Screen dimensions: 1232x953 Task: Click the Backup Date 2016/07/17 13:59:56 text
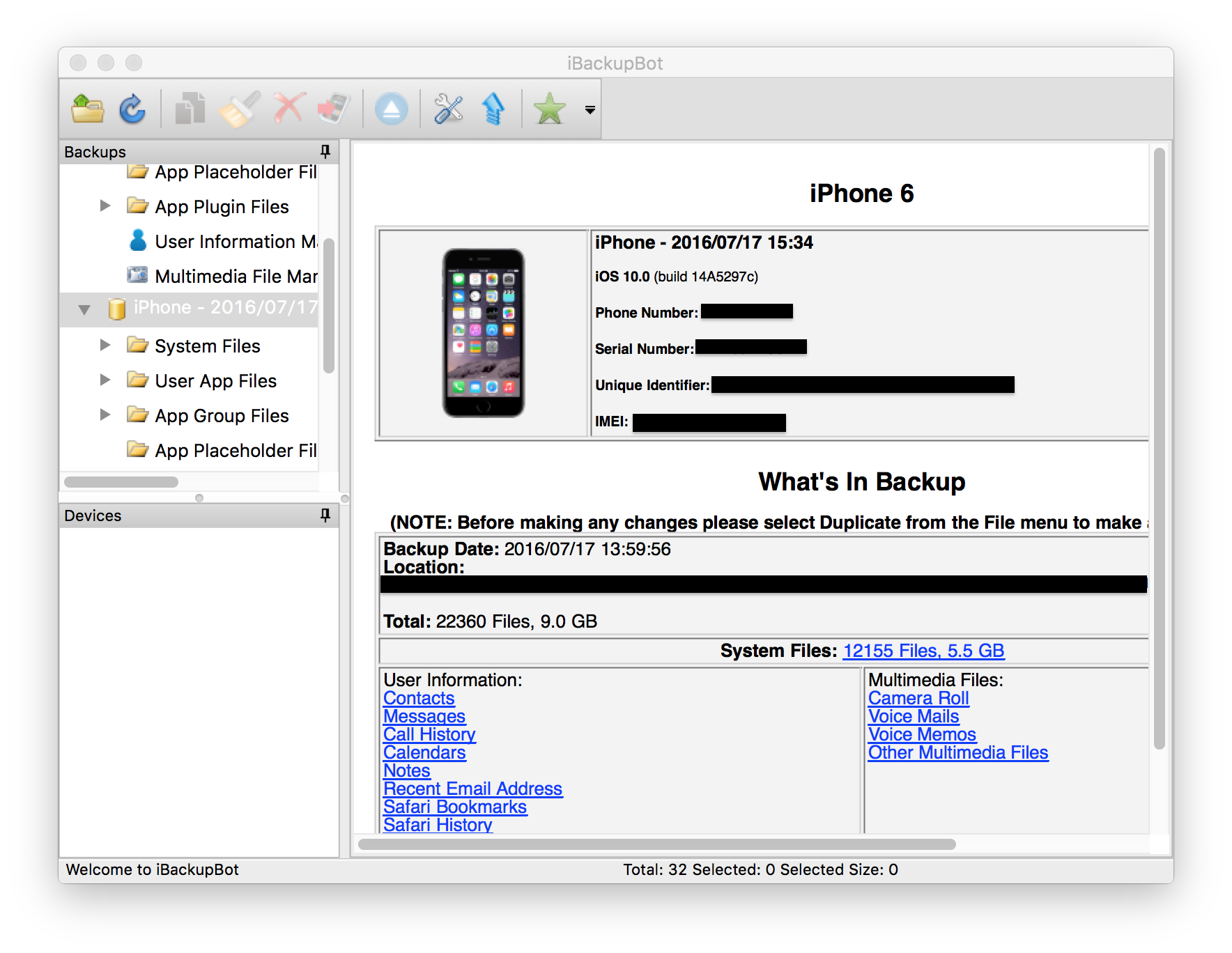pyautogui.click(x=527, y=549)
